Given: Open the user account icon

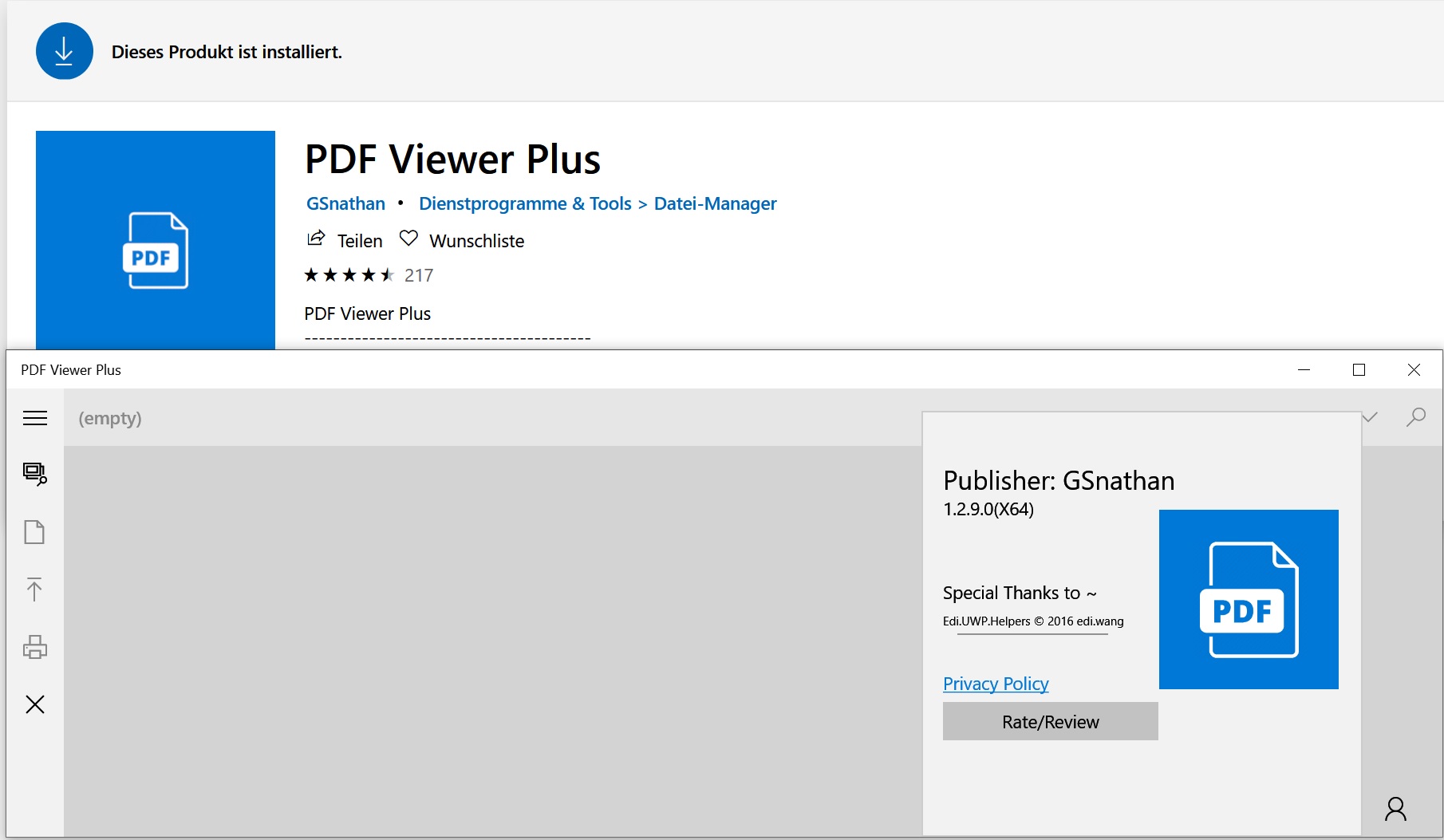Looking at the screenshot, I should (x=1396, y=809).
